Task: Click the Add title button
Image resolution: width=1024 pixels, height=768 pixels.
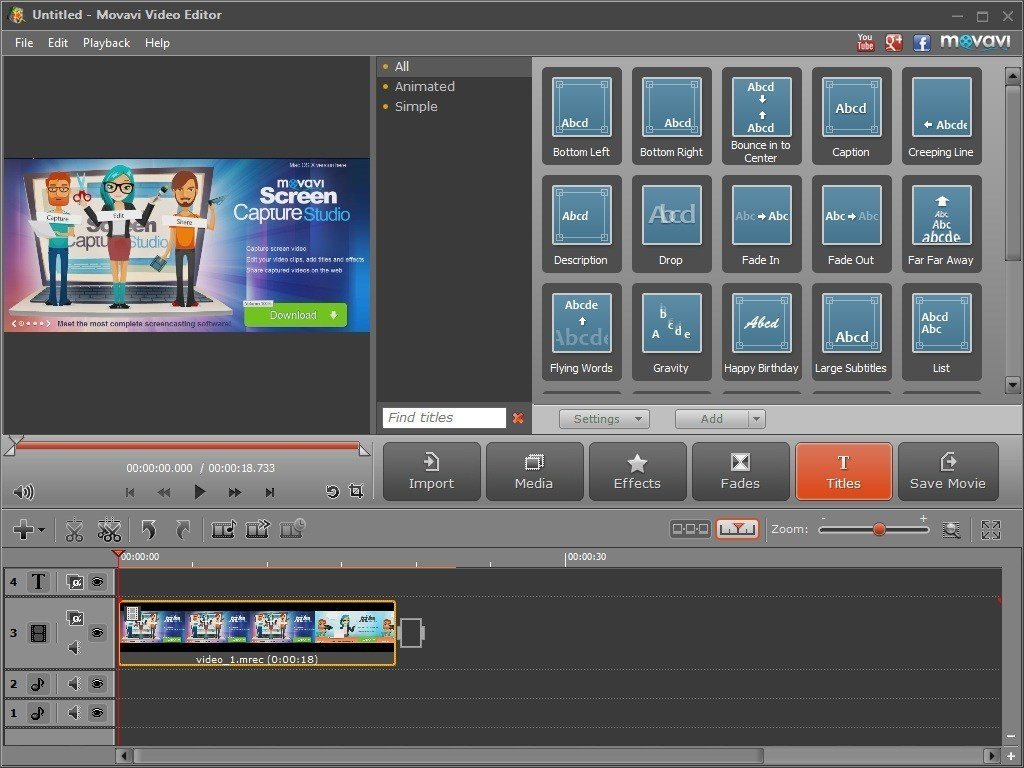Action: coord(712,419)
